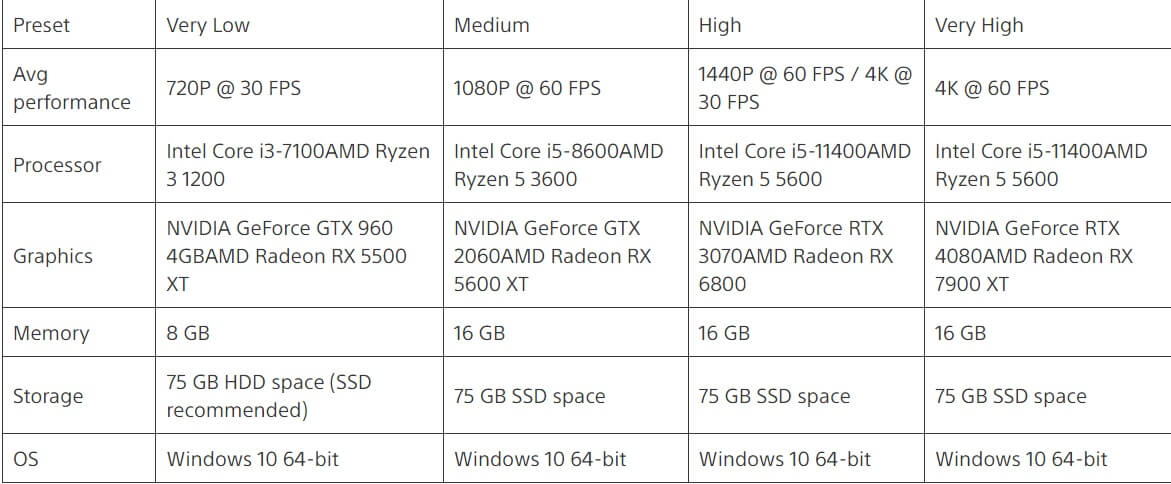
Task: Click the 4K @ 60 FPS cell
Action: [x=1047, y=87]
